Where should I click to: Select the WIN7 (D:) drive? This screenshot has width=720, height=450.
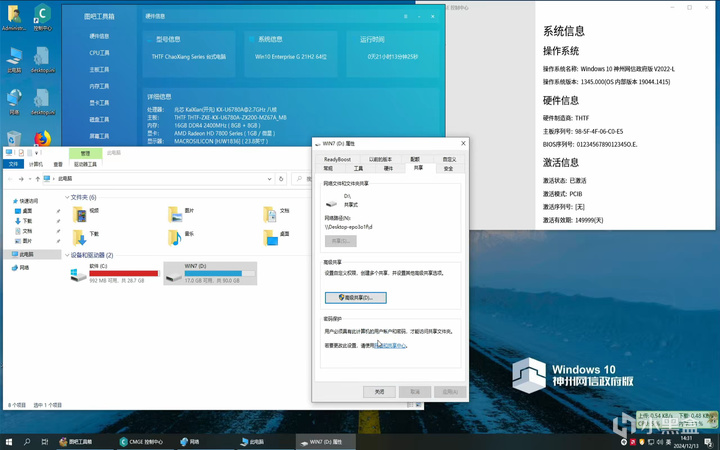(210, 273)
